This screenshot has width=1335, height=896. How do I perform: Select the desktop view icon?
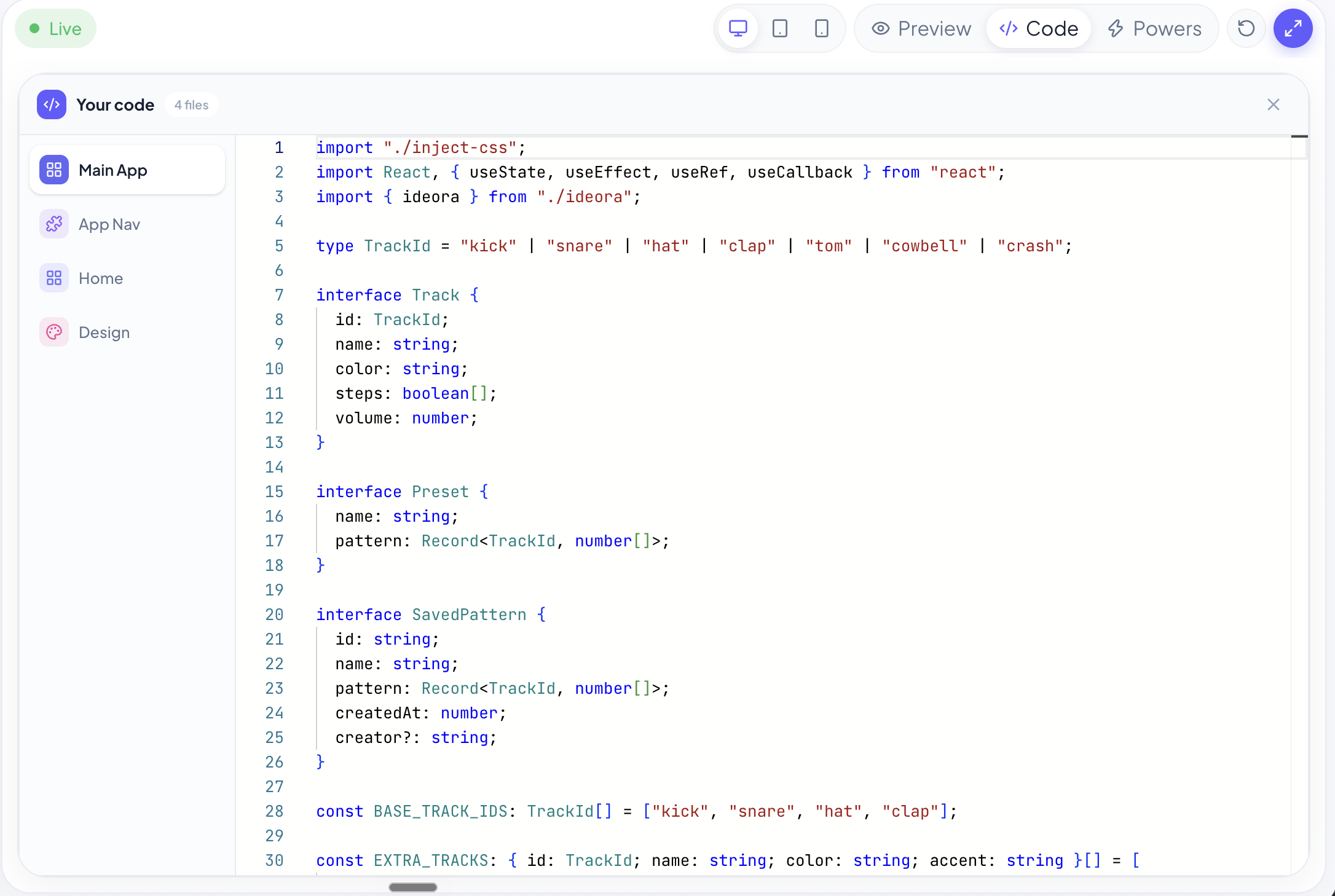(x=738, y=29)
